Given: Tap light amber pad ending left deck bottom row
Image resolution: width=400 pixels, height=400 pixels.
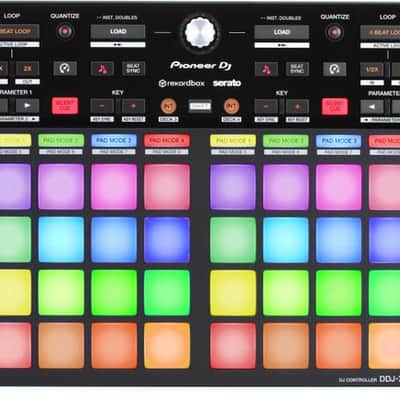Looking at the screenshot, I should (x=167, y=346).
